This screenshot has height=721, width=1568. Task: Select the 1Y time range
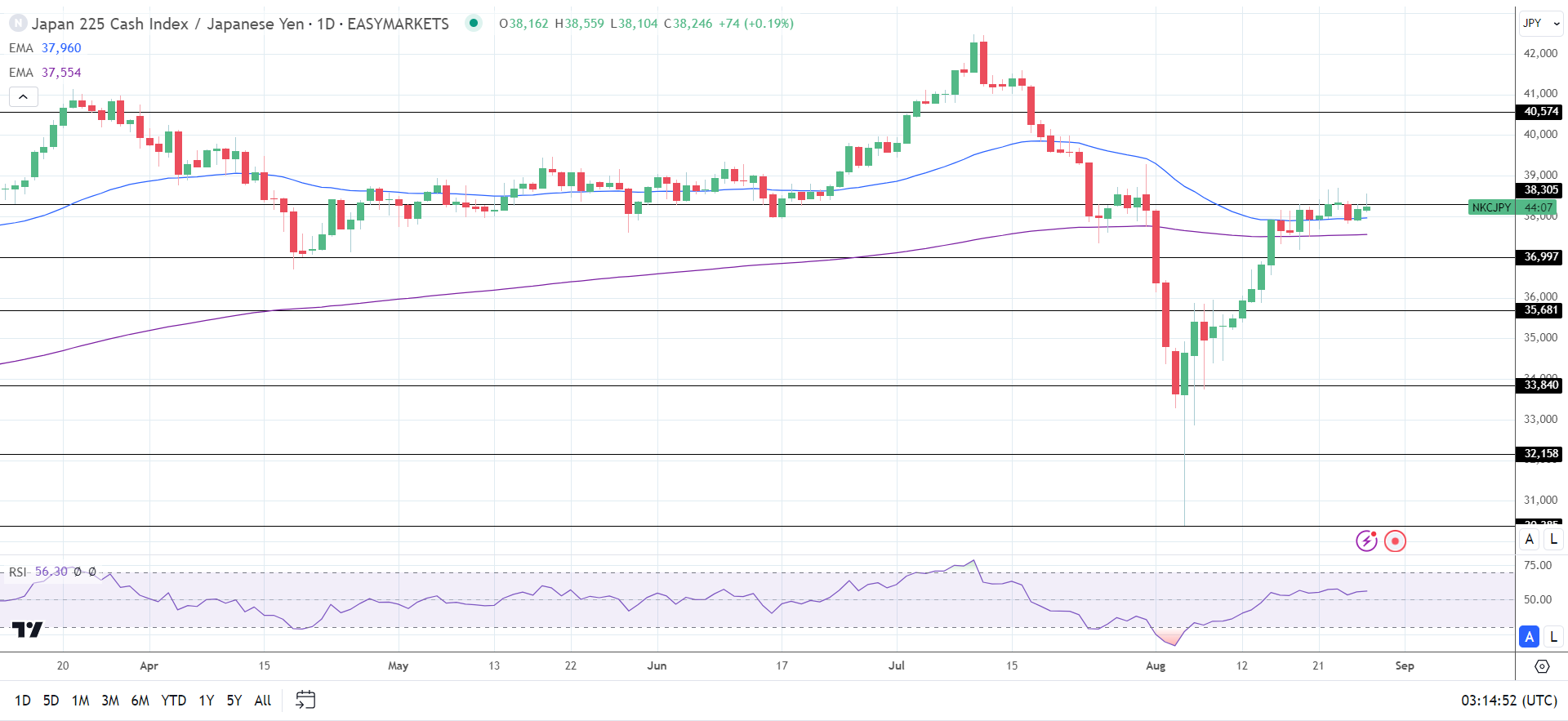click(207, 701)
